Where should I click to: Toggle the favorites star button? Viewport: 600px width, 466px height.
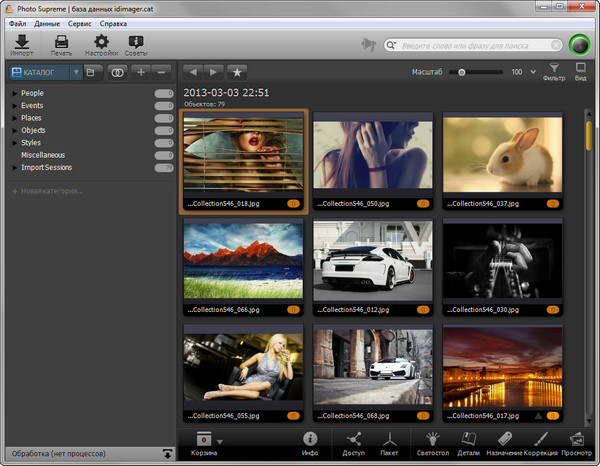coord(237,72)
